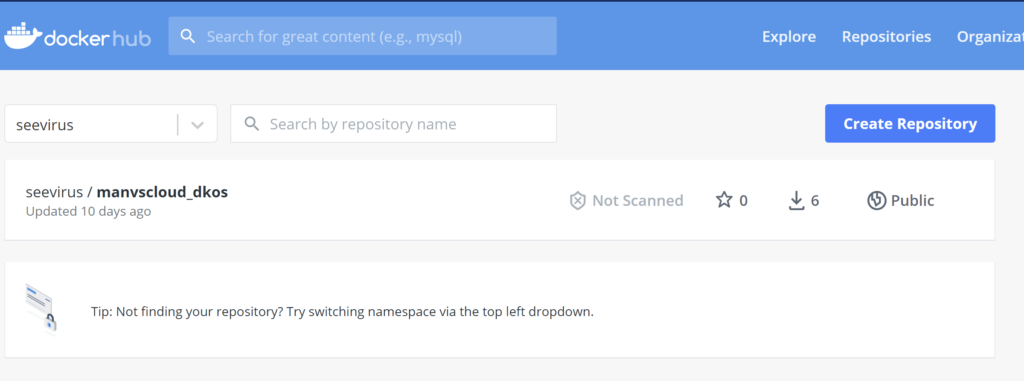Open the Explore menu item

point(789,37)
